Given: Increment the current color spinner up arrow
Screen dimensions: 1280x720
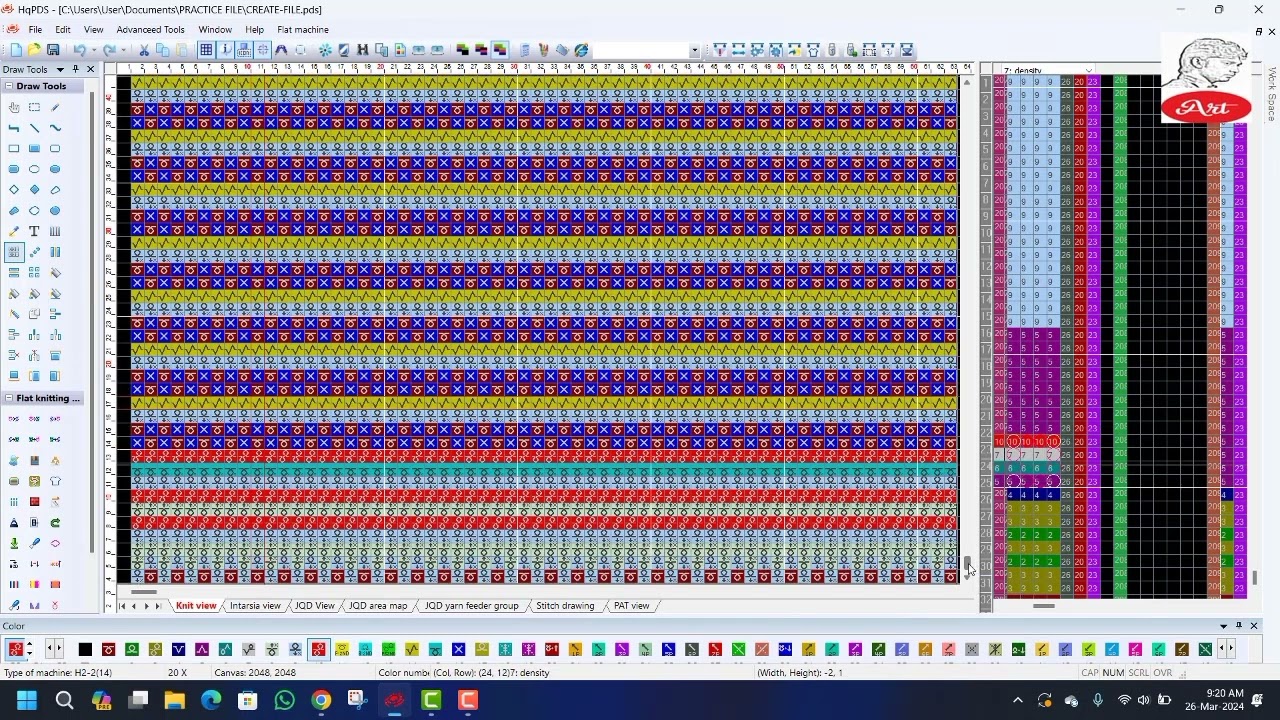Looking at the screenshot, I should [x=29, y=646].
